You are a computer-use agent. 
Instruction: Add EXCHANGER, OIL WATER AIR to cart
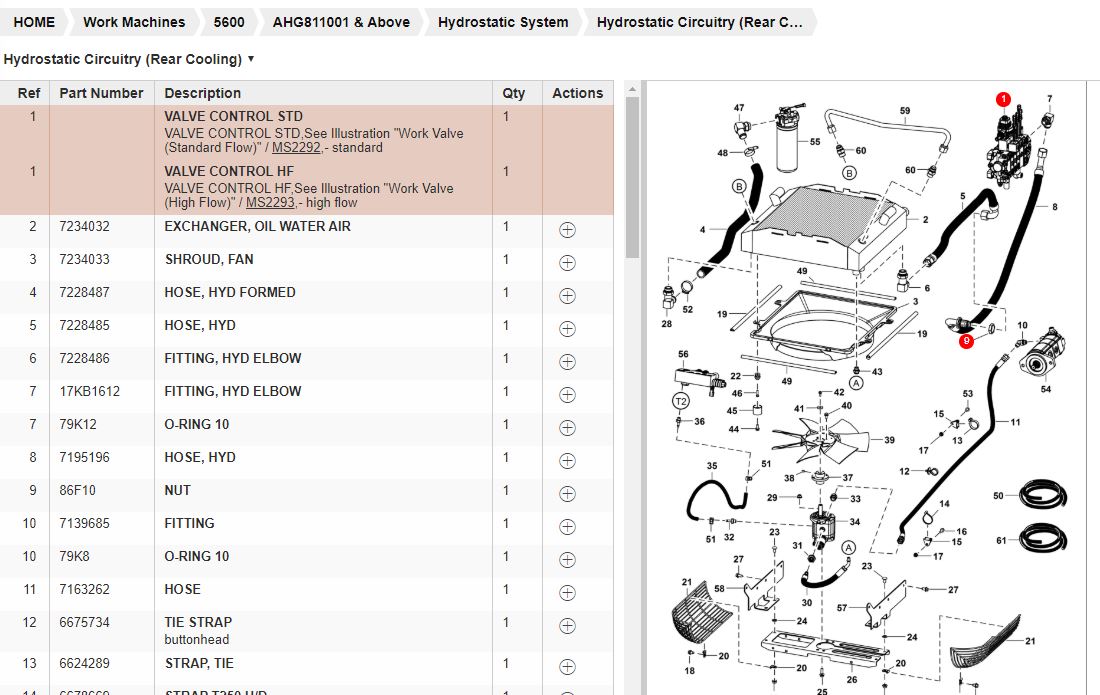click(x=568, y=230)
